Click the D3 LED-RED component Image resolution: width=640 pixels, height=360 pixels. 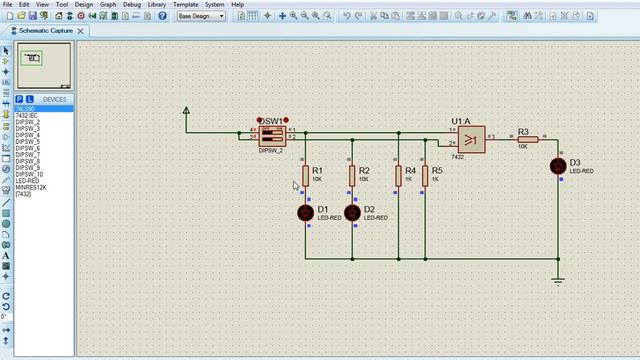coord(558,166)
